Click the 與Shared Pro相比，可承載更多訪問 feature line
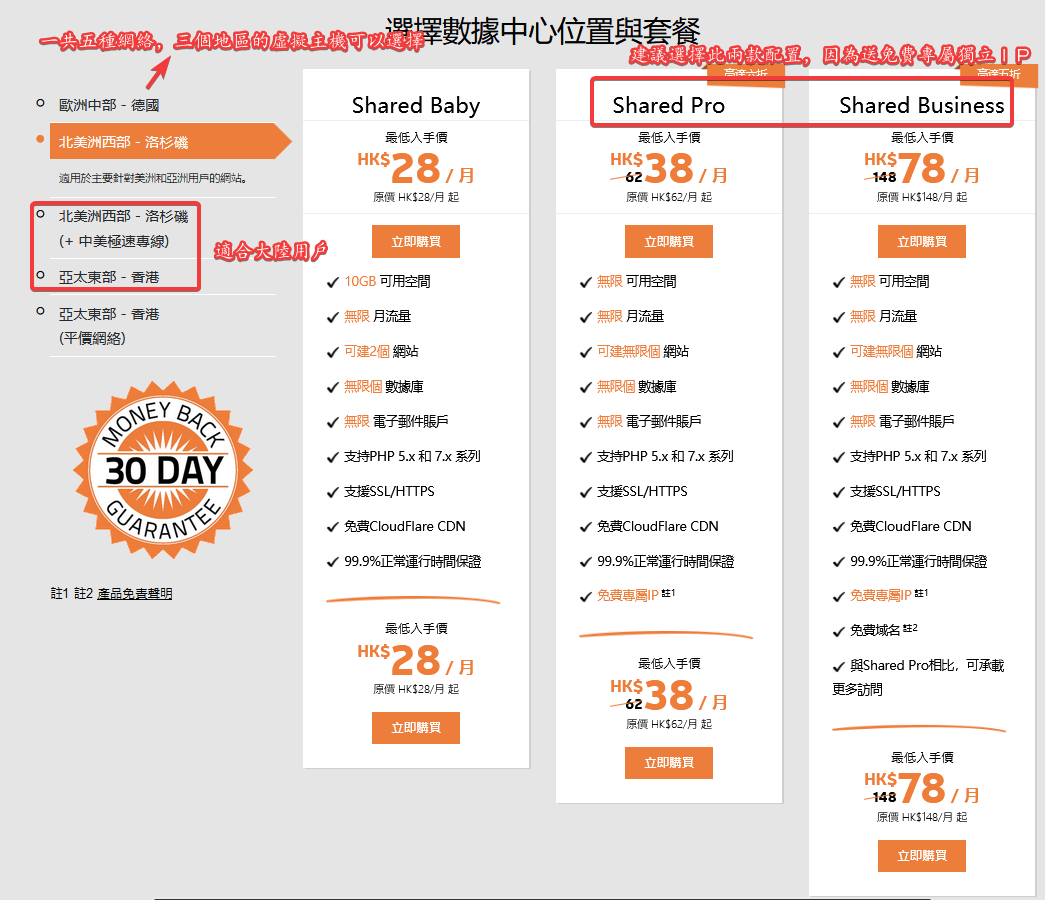This screenshot has height=900, width=1045. coord(918,677)
